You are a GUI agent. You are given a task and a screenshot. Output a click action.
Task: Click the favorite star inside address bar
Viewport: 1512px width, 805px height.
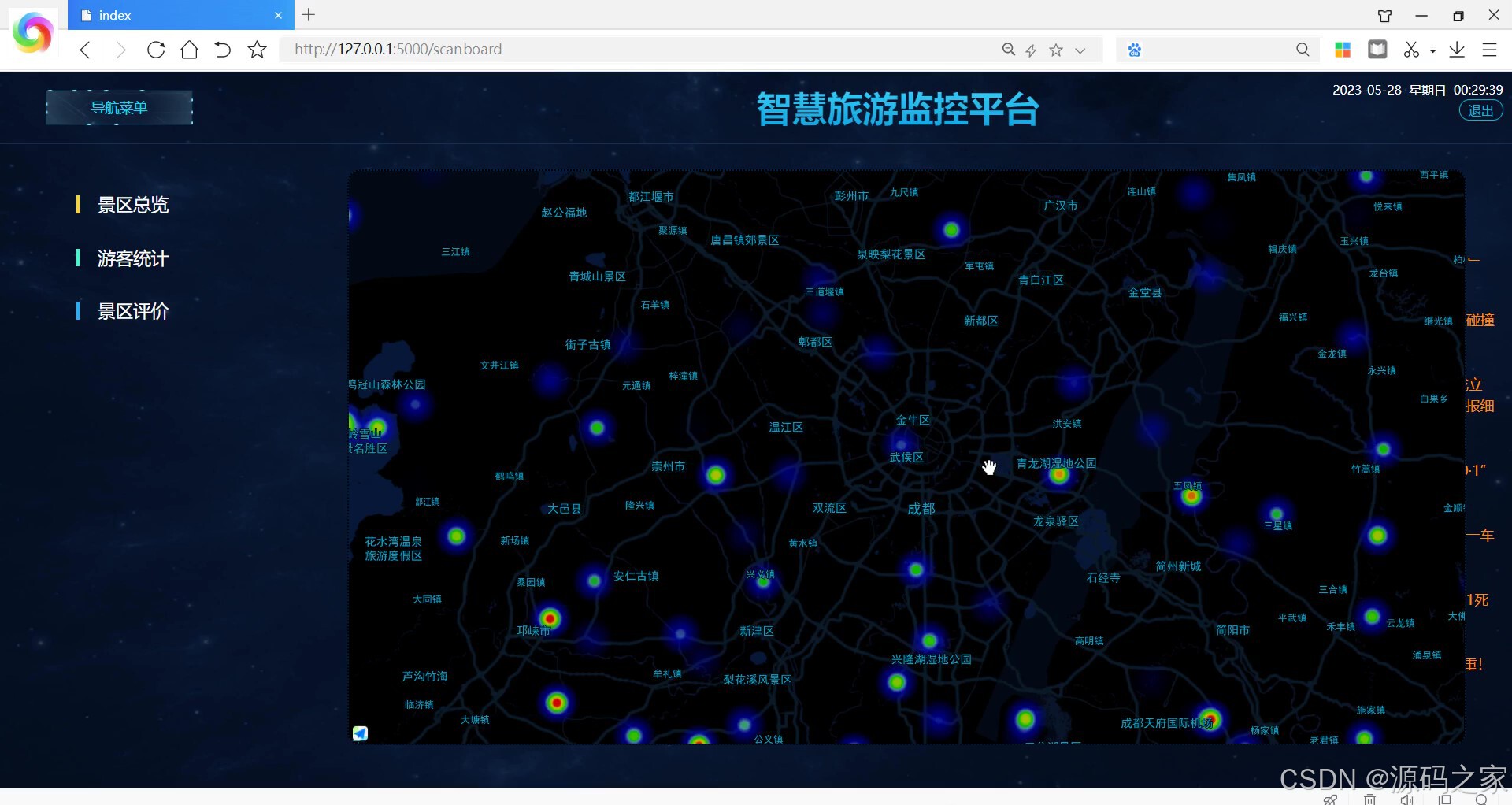tap(1056, 50)
